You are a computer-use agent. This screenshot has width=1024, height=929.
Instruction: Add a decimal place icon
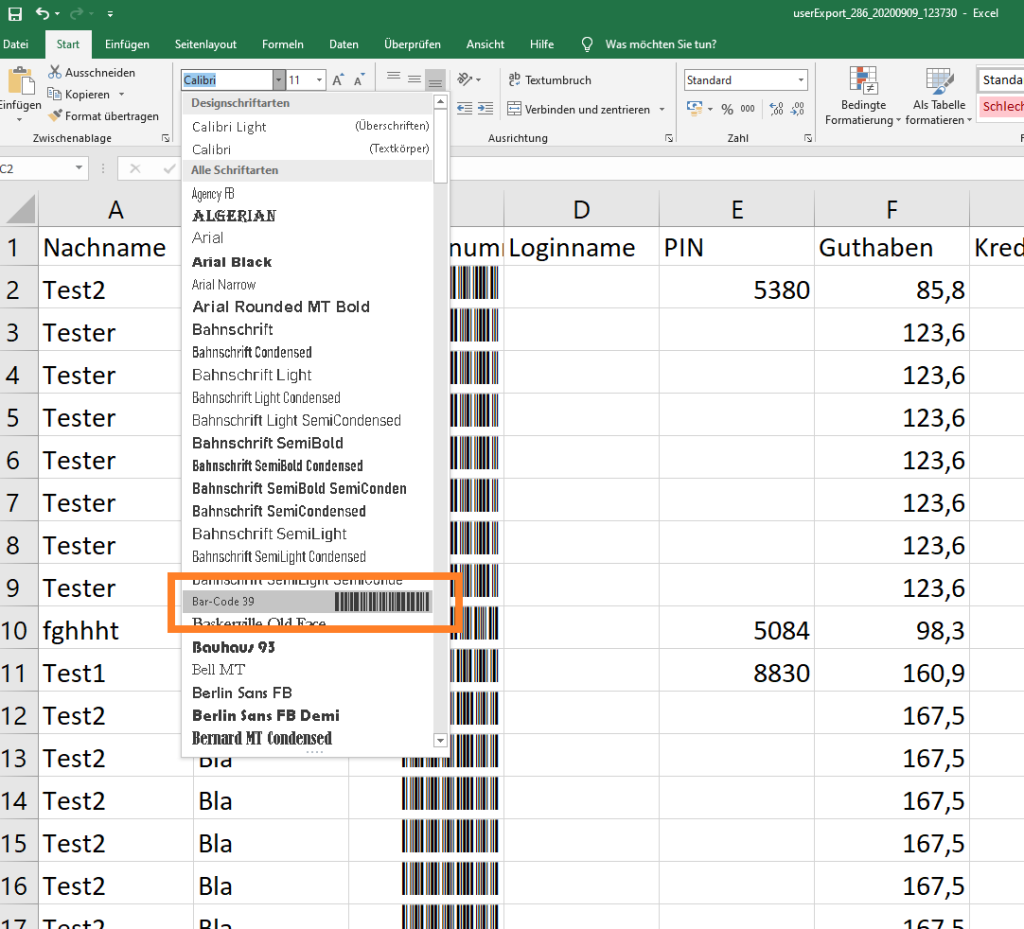tap(776, 109)
